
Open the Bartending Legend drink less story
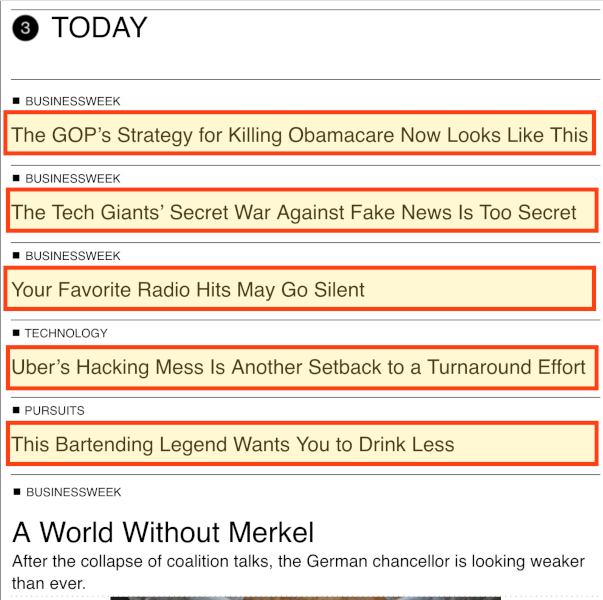302,443
